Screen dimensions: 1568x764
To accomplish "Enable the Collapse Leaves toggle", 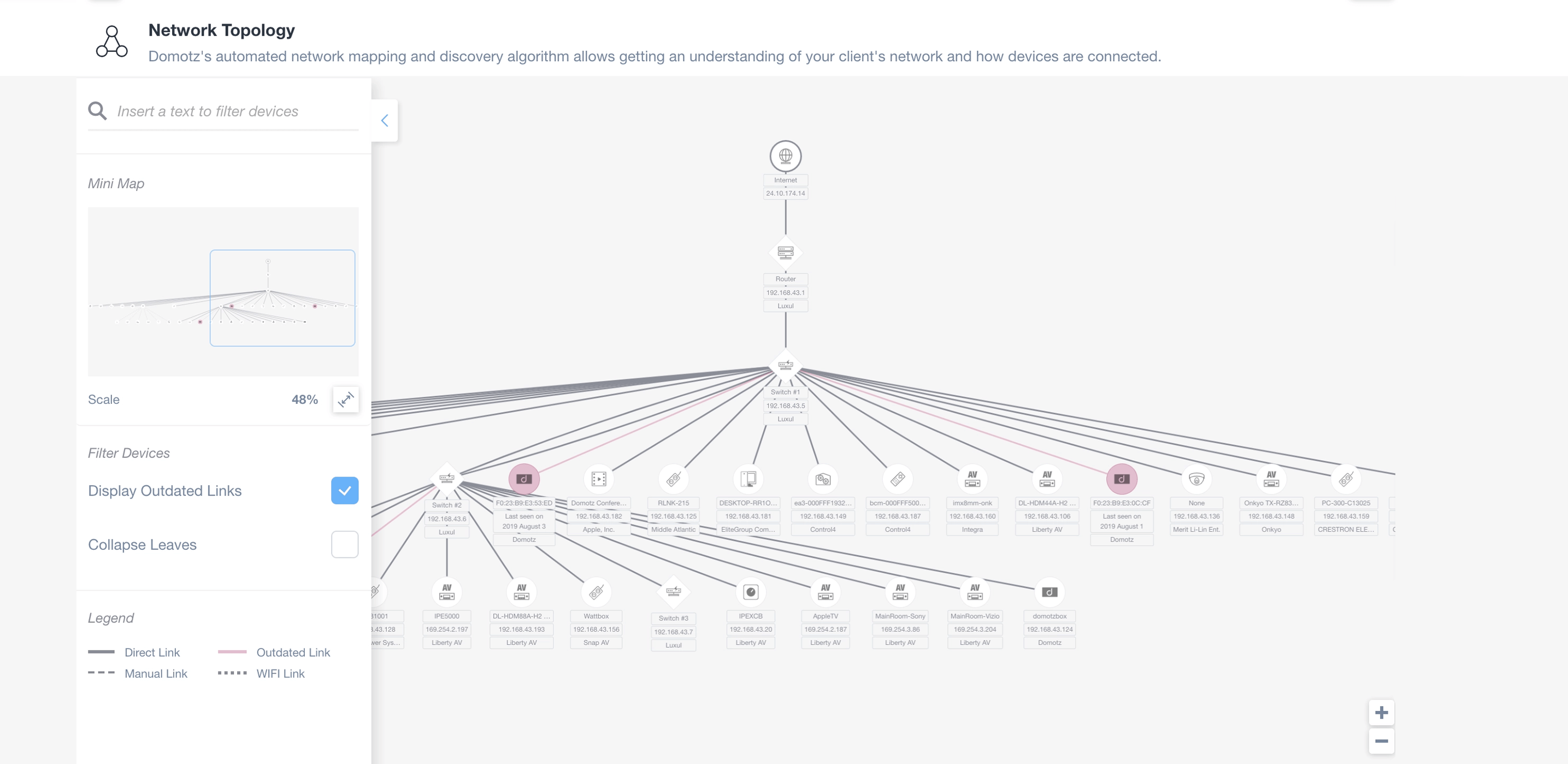I will pyautogui.click(x=343, y=544).
